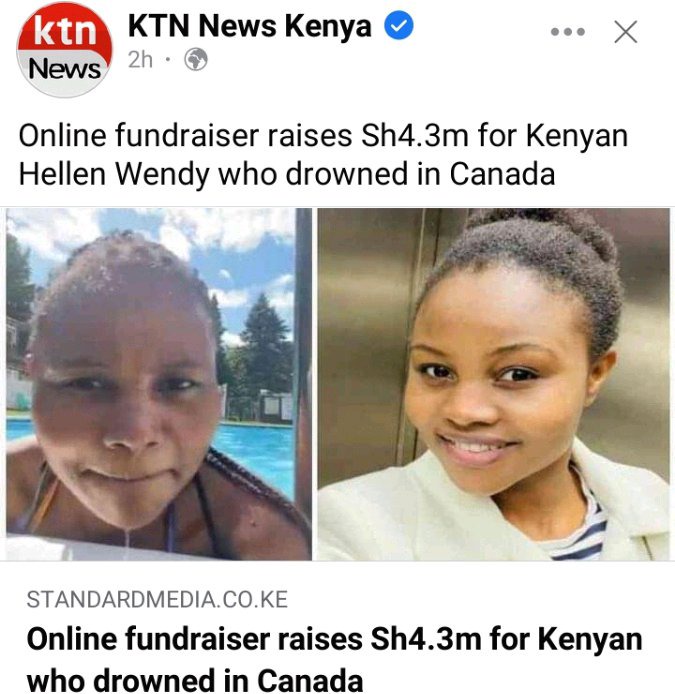Click the 2h post timestamp
675x694 pixels.
[140, 59]
